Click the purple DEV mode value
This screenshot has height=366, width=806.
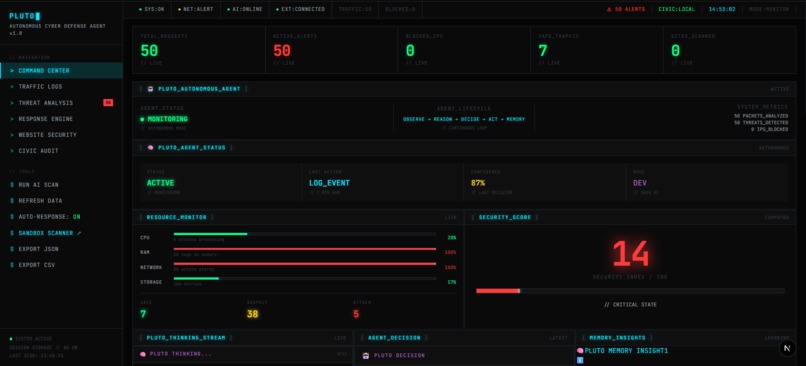639,183
